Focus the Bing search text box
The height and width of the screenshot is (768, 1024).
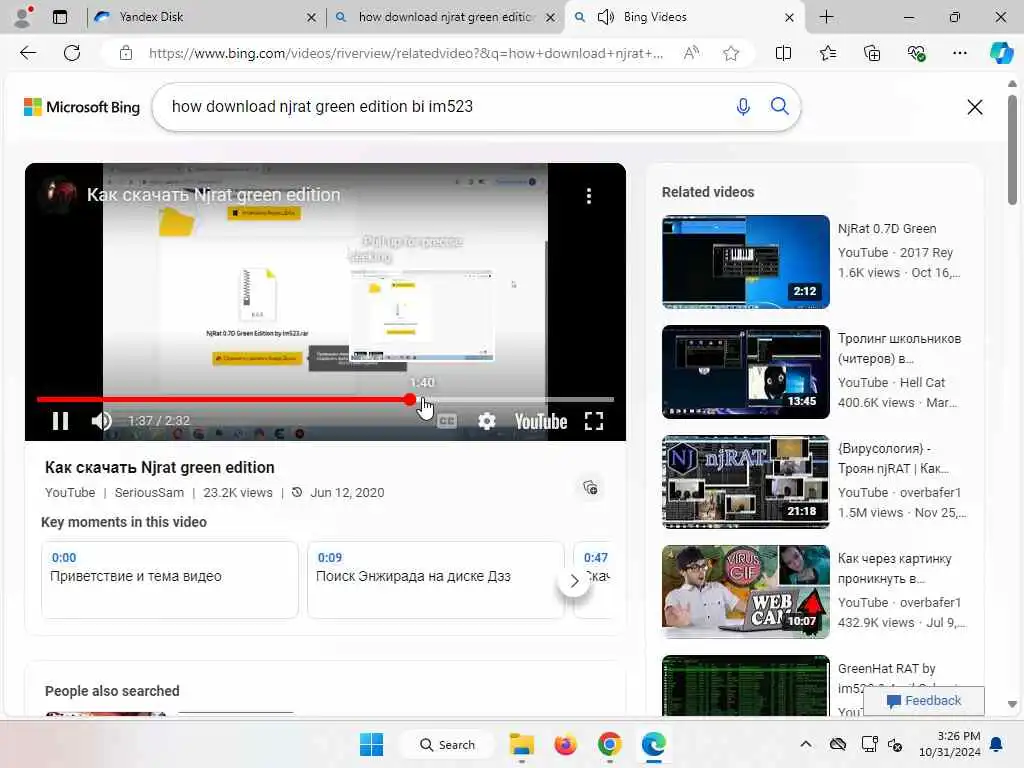pyautogui.click(x=444, y=106)
